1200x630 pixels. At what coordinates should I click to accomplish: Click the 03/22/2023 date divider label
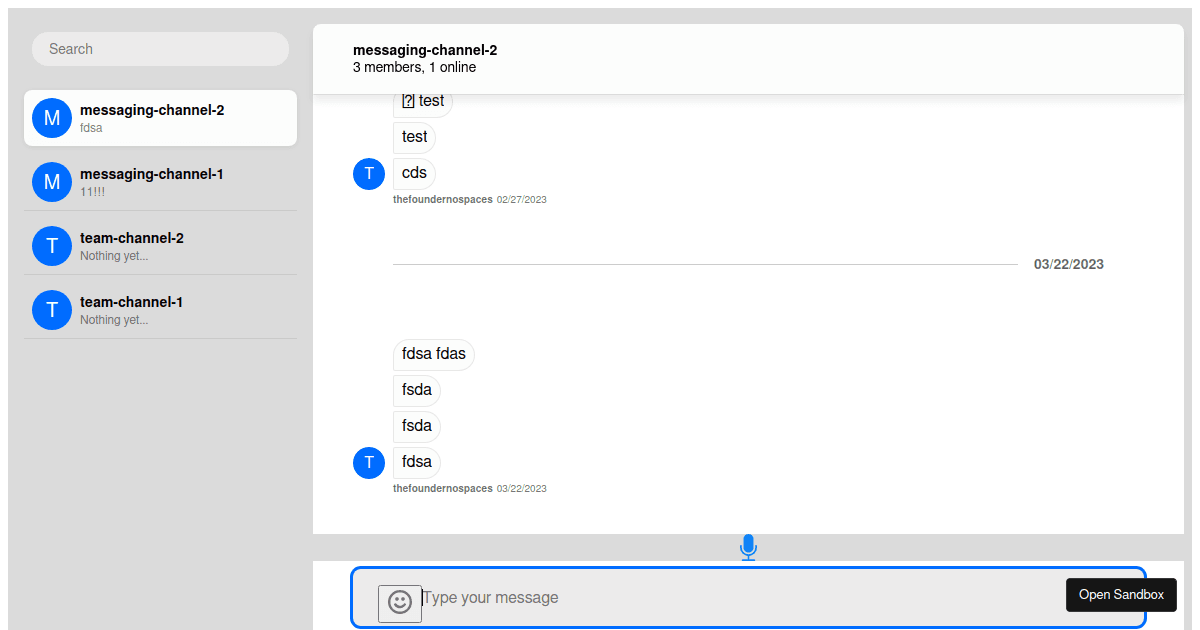coord(1068,264)
